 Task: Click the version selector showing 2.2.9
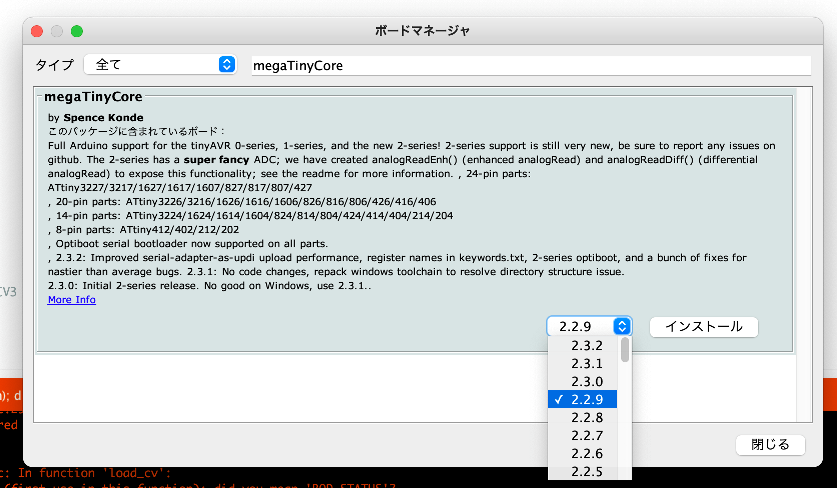[x=590, y=327]
